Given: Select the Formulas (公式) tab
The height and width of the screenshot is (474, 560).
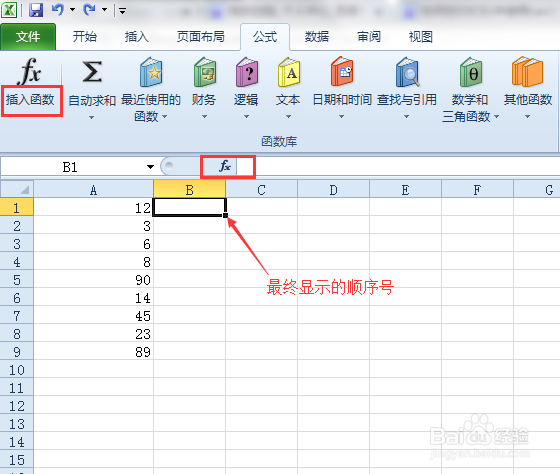Looking at the screenshot, I should [x=265, y=37].
